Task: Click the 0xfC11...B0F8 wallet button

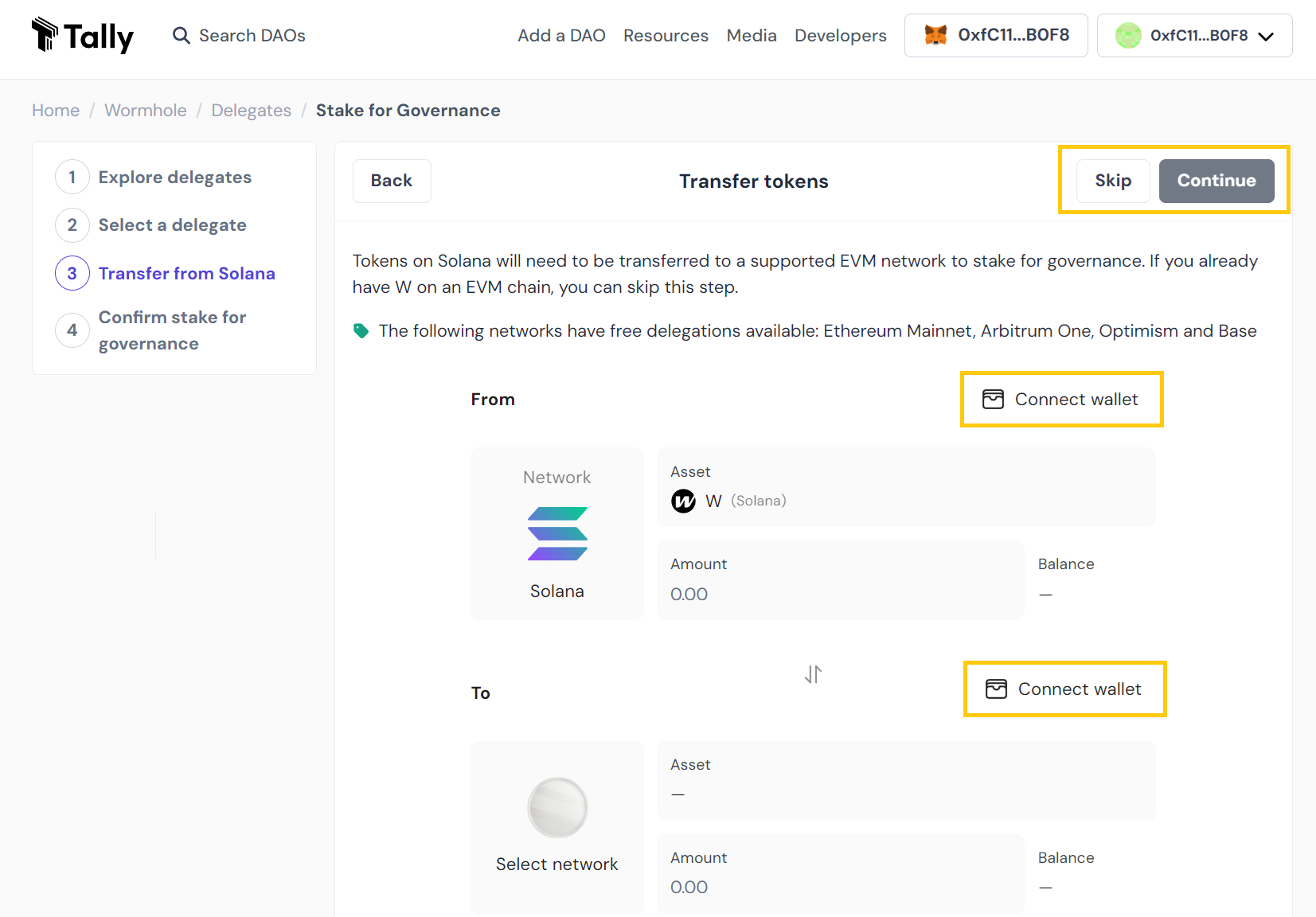Action: 996,35
